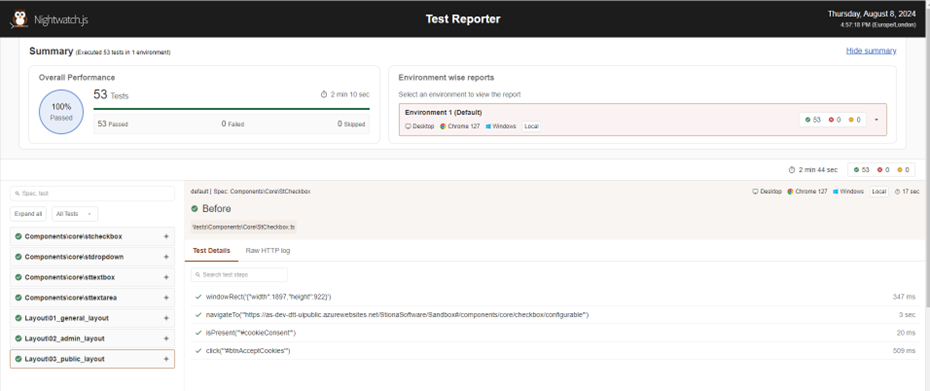The image size is (930, 391).
Task: Click the 53 Passed statistic
Action: [113, 124]
